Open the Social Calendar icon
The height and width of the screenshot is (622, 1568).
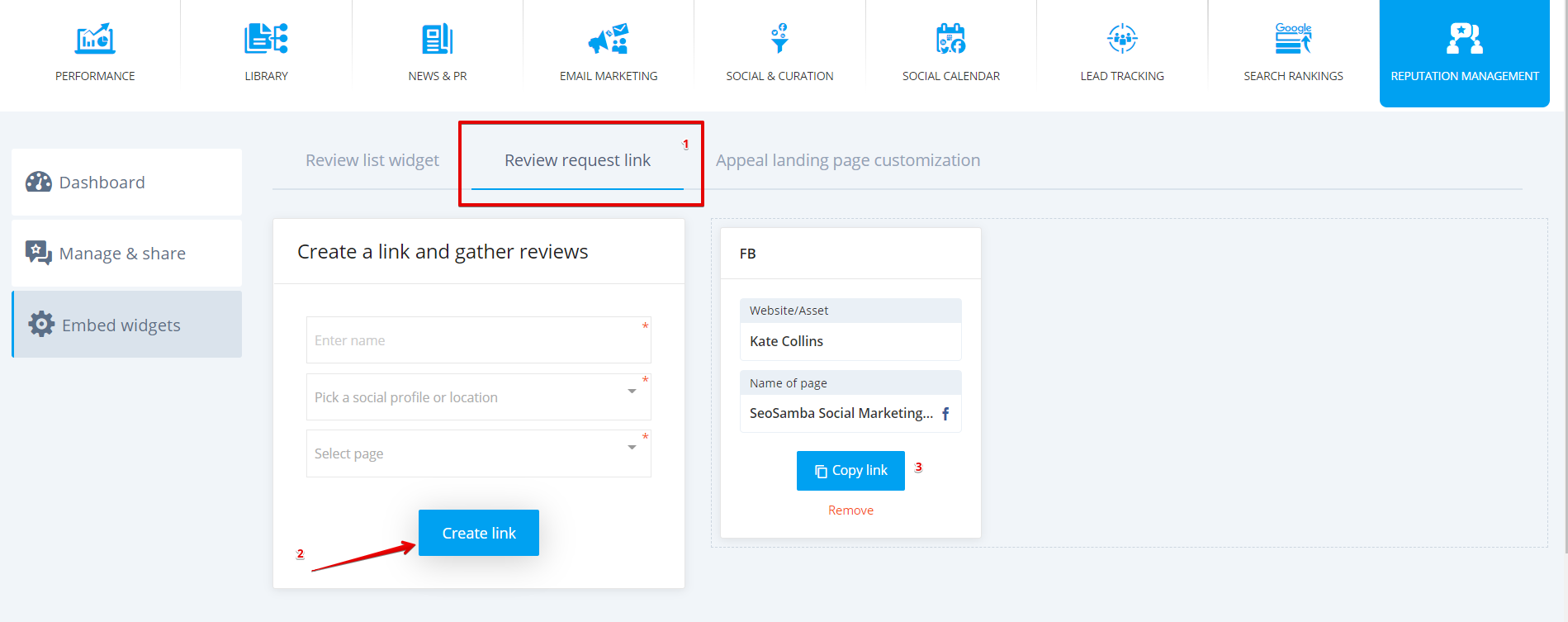pyautogui.click(x=951, y=38)
